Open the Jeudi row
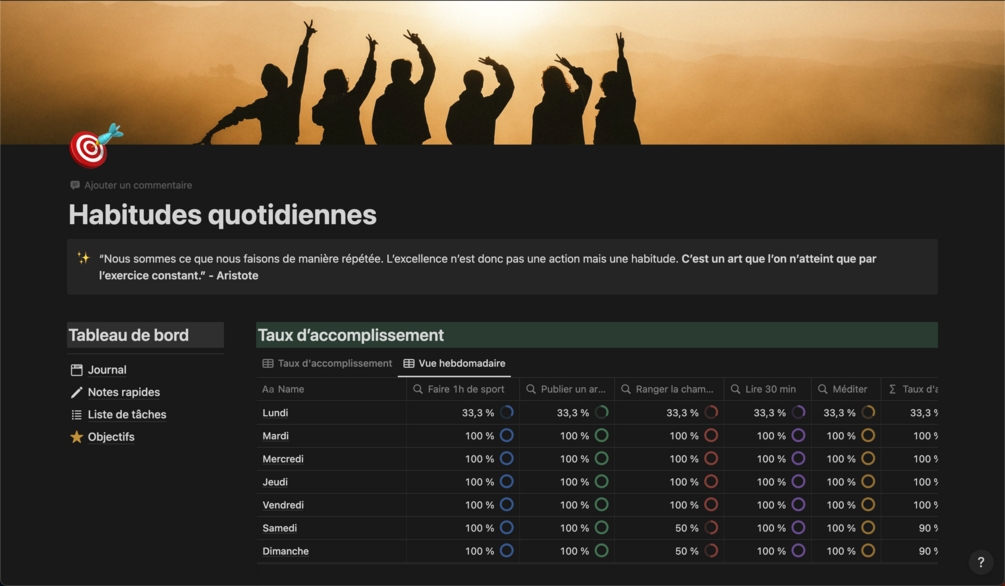The width and height of the screenshot is (1005, 586). [275, 482]
